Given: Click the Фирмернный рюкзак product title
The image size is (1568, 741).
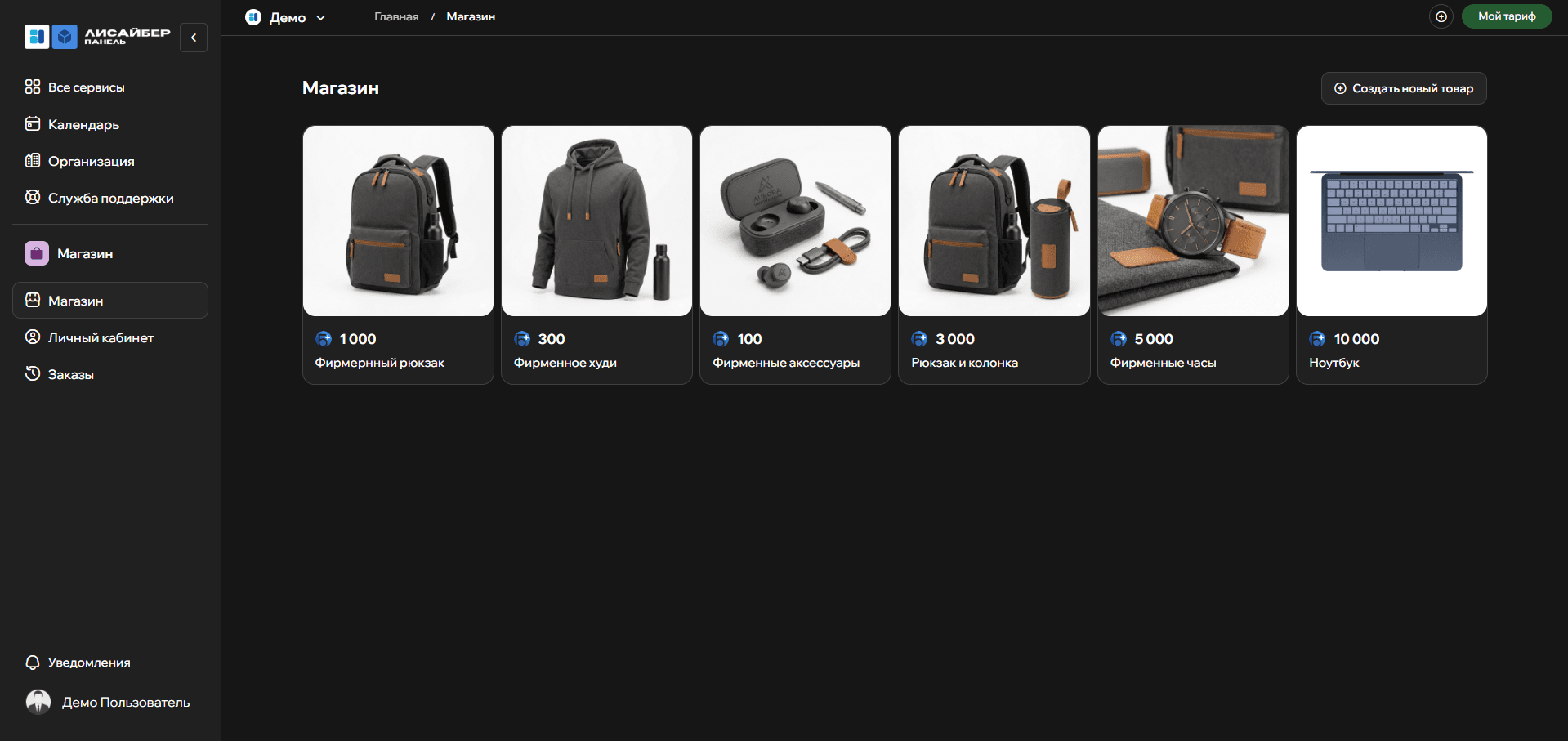Looking at the screenshot, I should pyautogui.click(x=380, y=363).
